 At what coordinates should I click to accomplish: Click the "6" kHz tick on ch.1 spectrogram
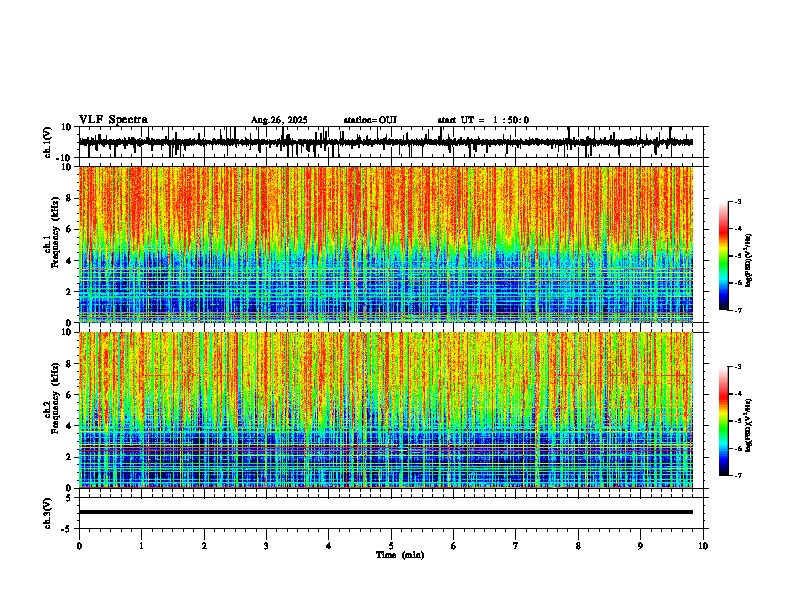click(x=70, y=230)
